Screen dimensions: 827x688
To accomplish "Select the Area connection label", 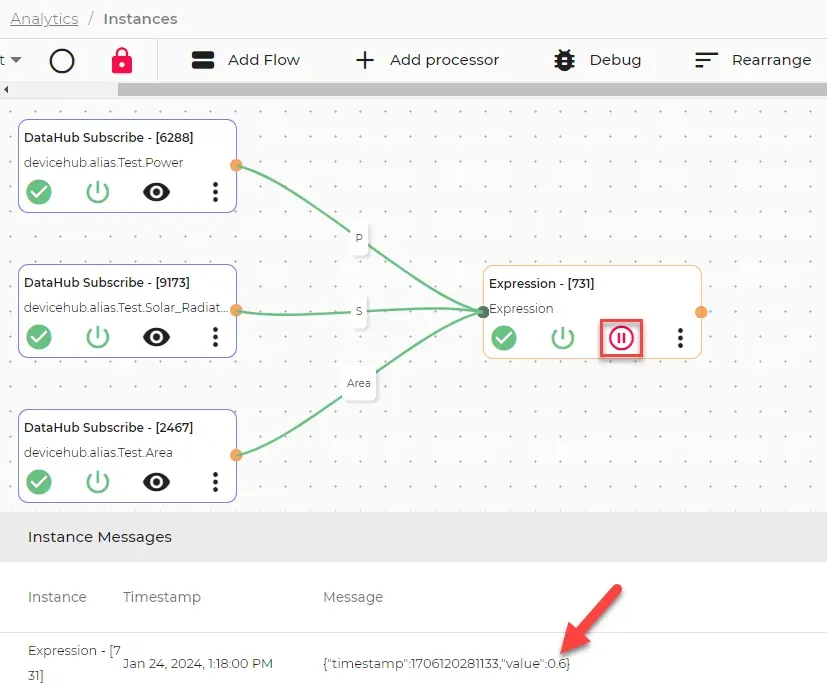I will coord(359,383).
